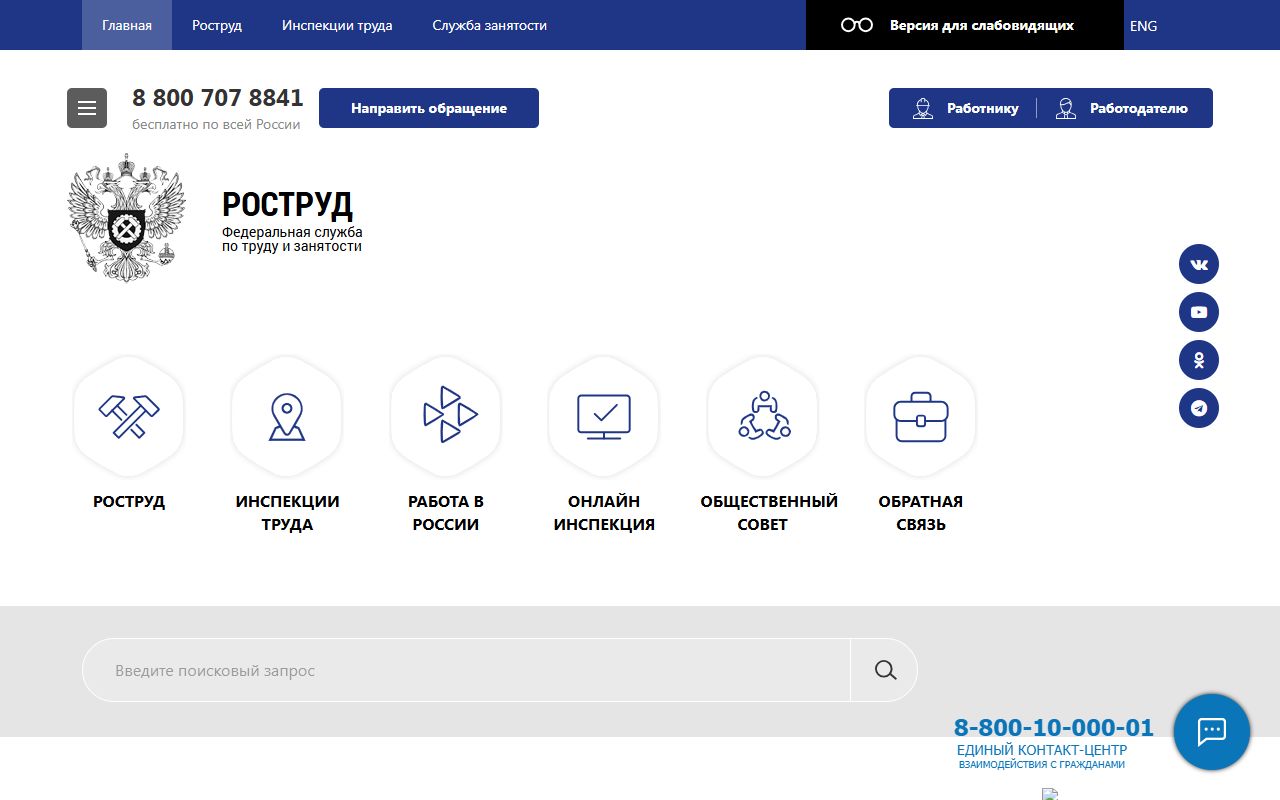Screen dimensions: 1280x800
Task: Click the РАБОТА В РОССИИ tile label
Action: (x=446, y=513)
